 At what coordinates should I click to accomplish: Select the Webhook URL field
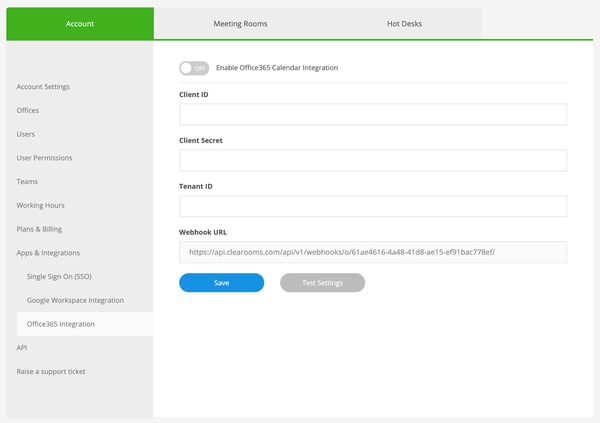pyautogui.click(x=372, y=252)
